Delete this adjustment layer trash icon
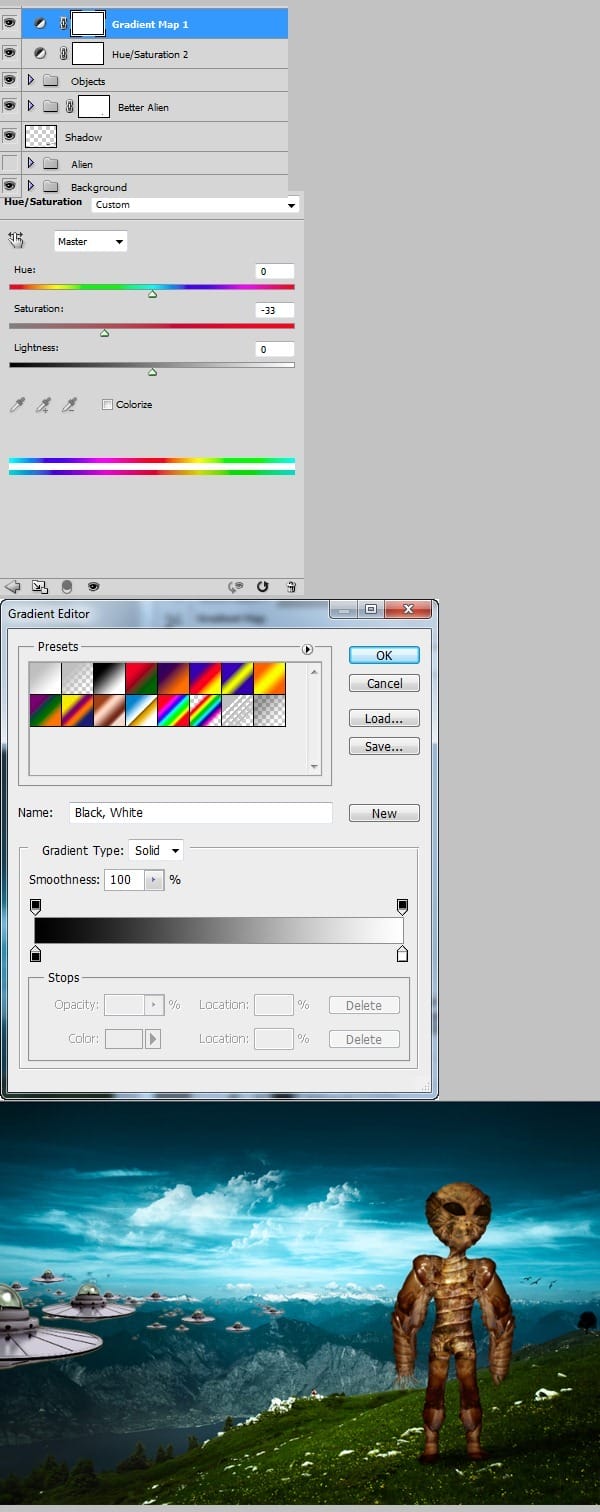This screenshot has height=1512, width=600. (x=291, y=587)
